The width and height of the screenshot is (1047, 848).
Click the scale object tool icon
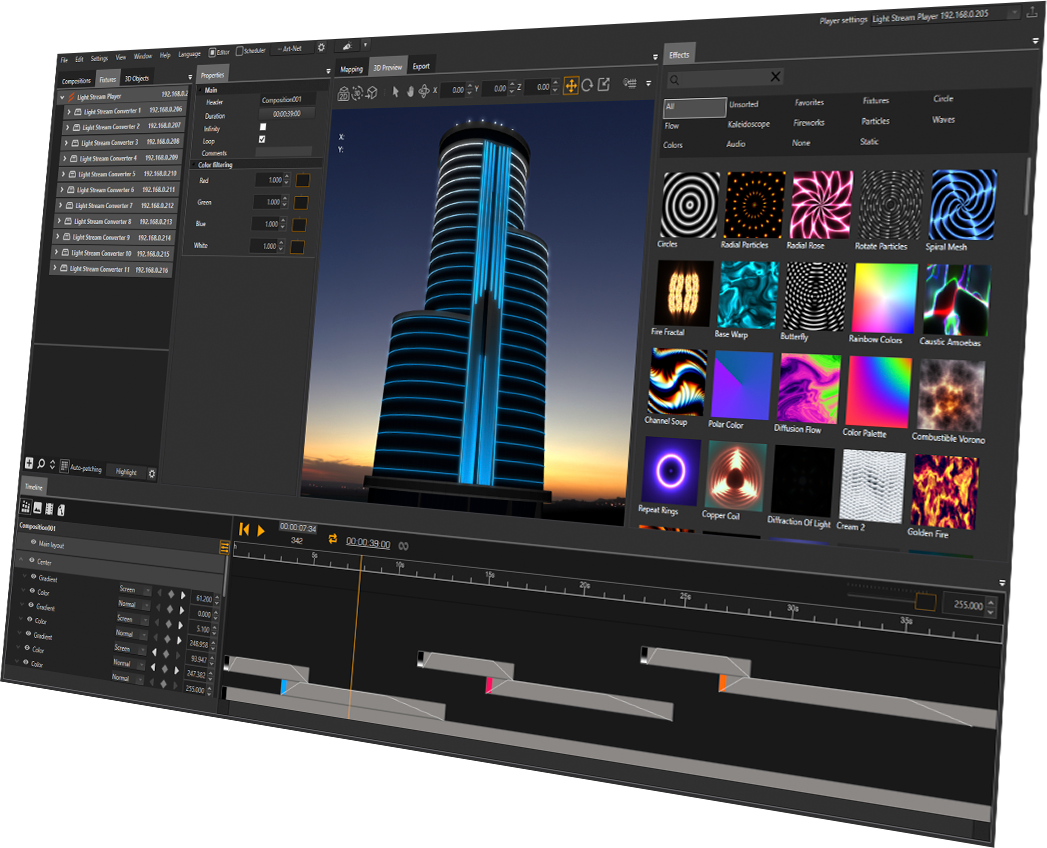pyautogui.click(x=604, y=84)
